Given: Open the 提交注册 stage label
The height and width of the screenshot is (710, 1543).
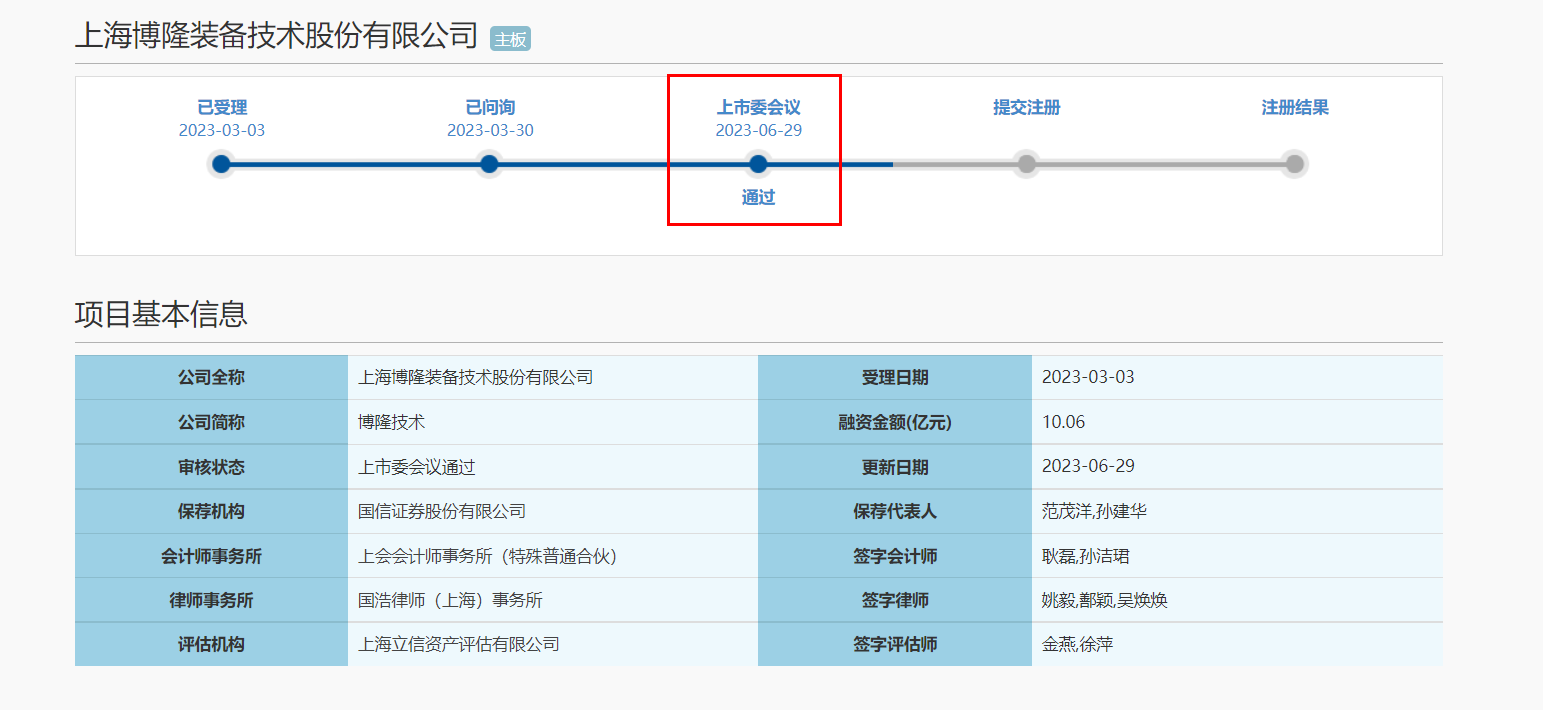Looking at the screenshot, I should pyautogui.click(x=1026, y=108).
